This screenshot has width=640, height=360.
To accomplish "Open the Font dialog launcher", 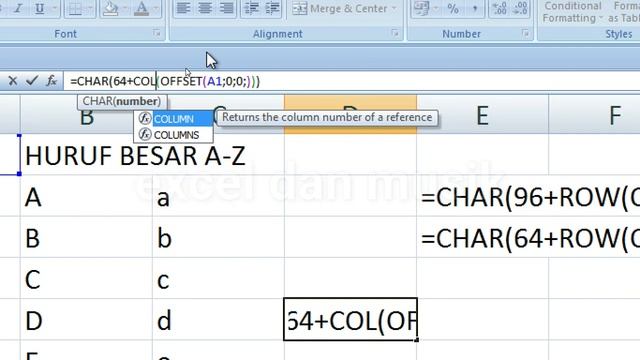I will pyautogui.click(x=157, y=33).
